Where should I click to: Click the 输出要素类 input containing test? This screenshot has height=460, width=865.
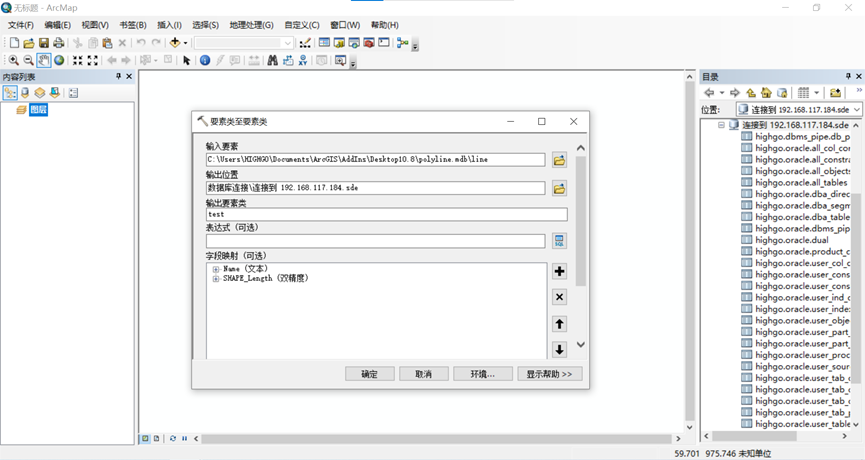pyautogui.click(x=387, y=215)
